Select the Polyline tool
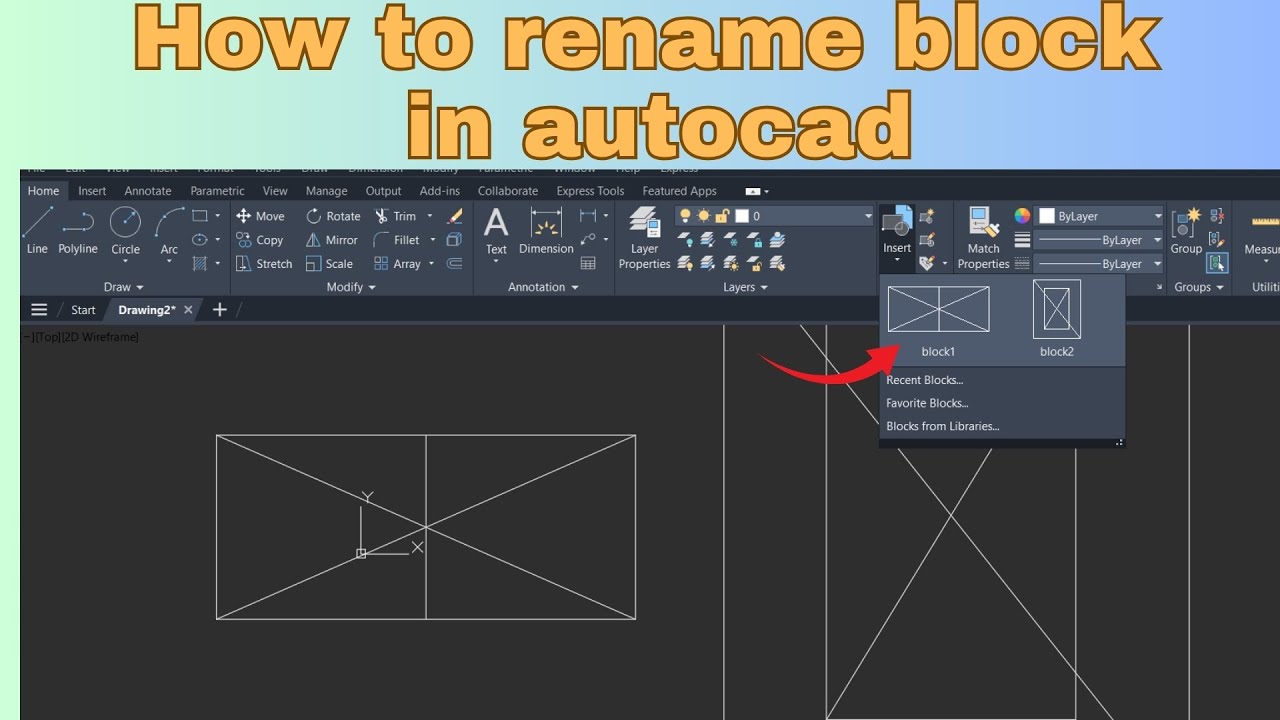This screenshot has height=720, width=1280. 78,231
